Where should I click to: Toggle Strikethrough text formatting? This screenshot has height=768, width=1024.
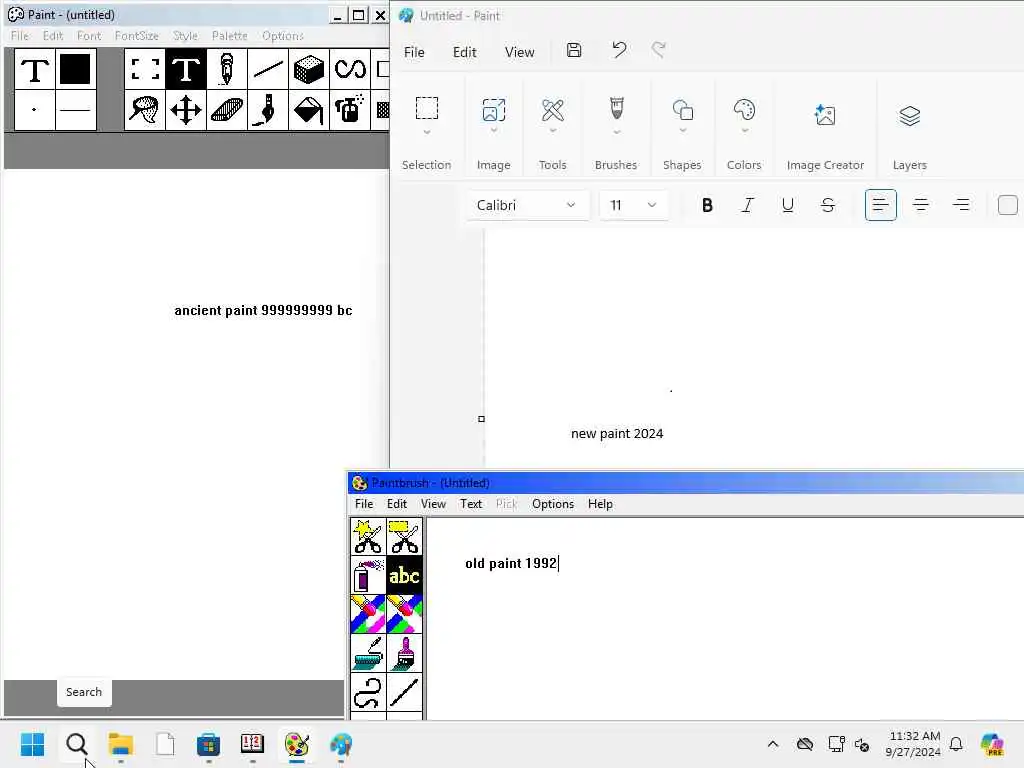[827, 205]
